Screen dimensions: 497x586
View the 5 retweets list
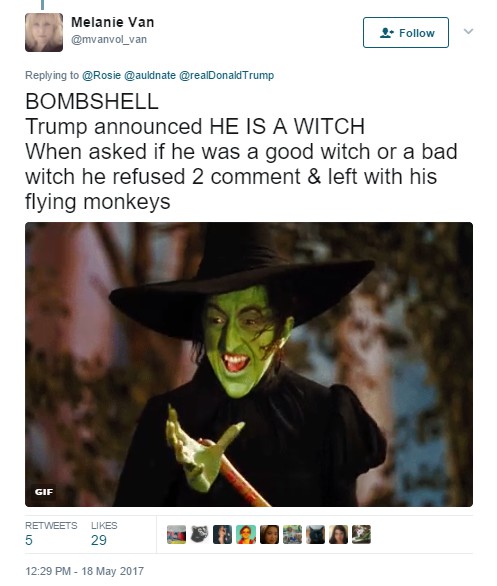point(51,534)
